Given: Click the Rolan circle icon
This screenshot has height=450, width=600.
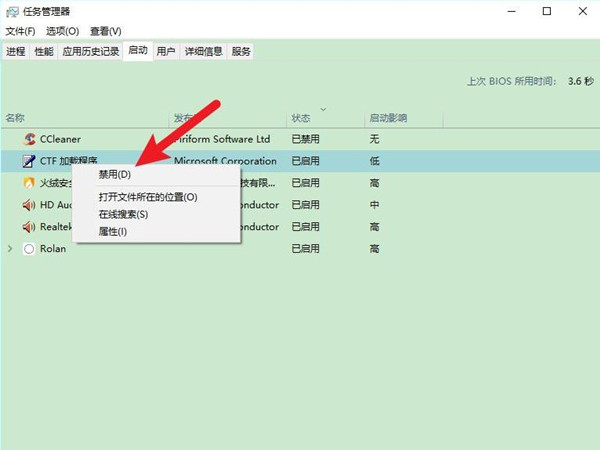Looking at the screenshot, I should [x=29, y=249].
